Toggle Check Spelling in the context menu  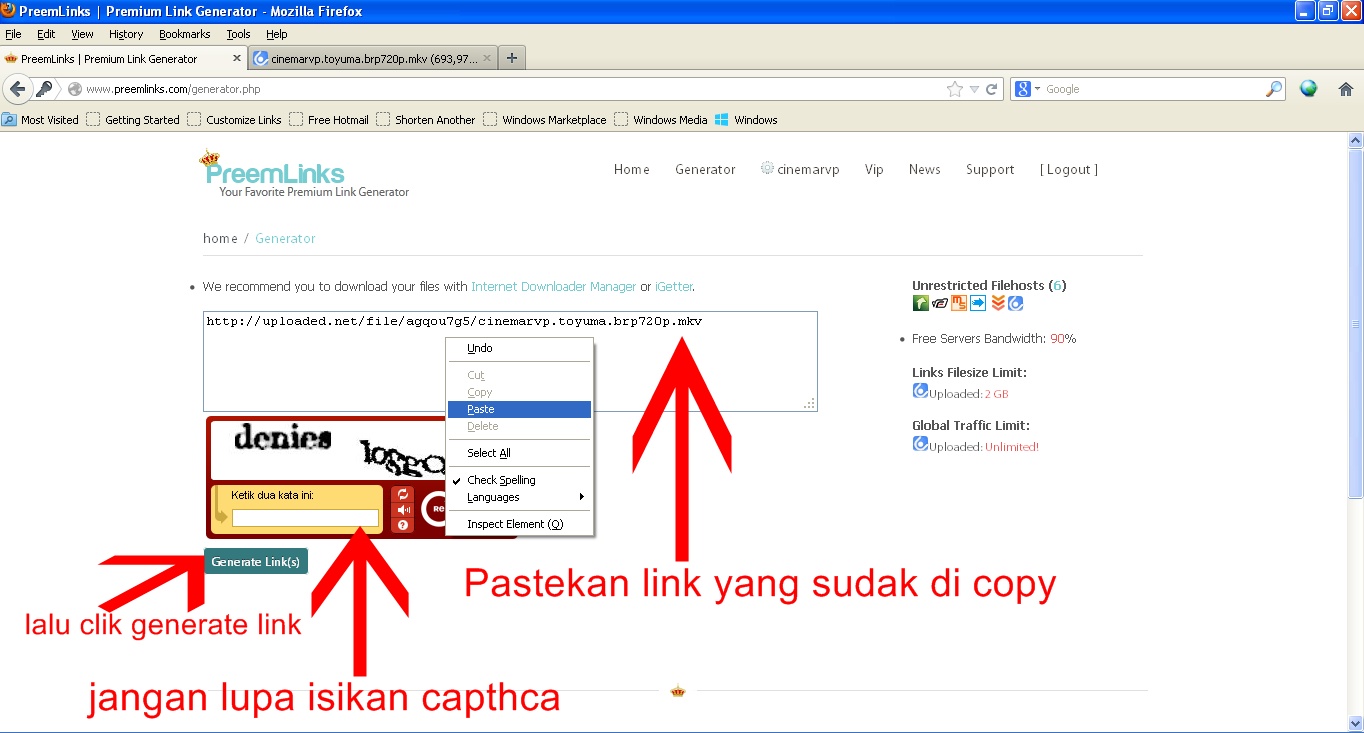click(519, 480)
